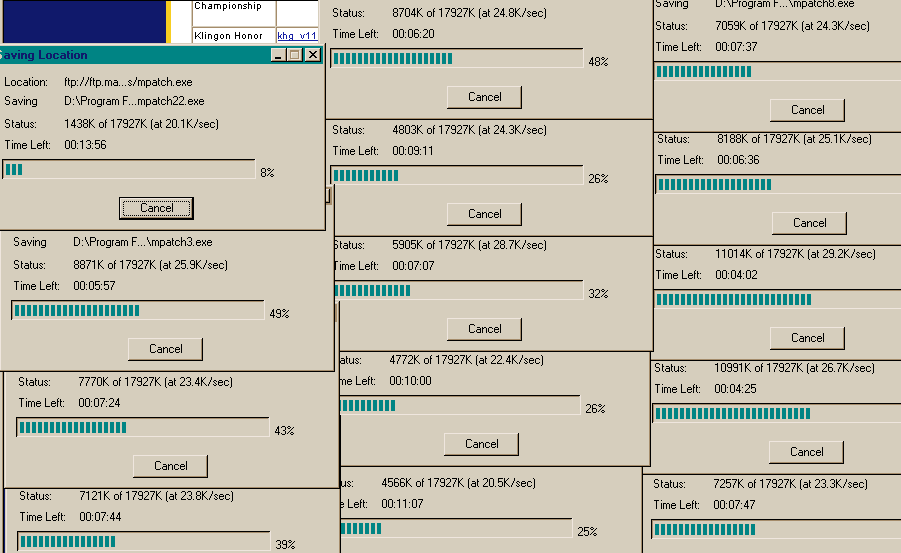Click the location text ftp://ftp.ma...s/mpatch.exe
Screen dimensions: 901x553
pyautogui.click(x=128, y=82)
